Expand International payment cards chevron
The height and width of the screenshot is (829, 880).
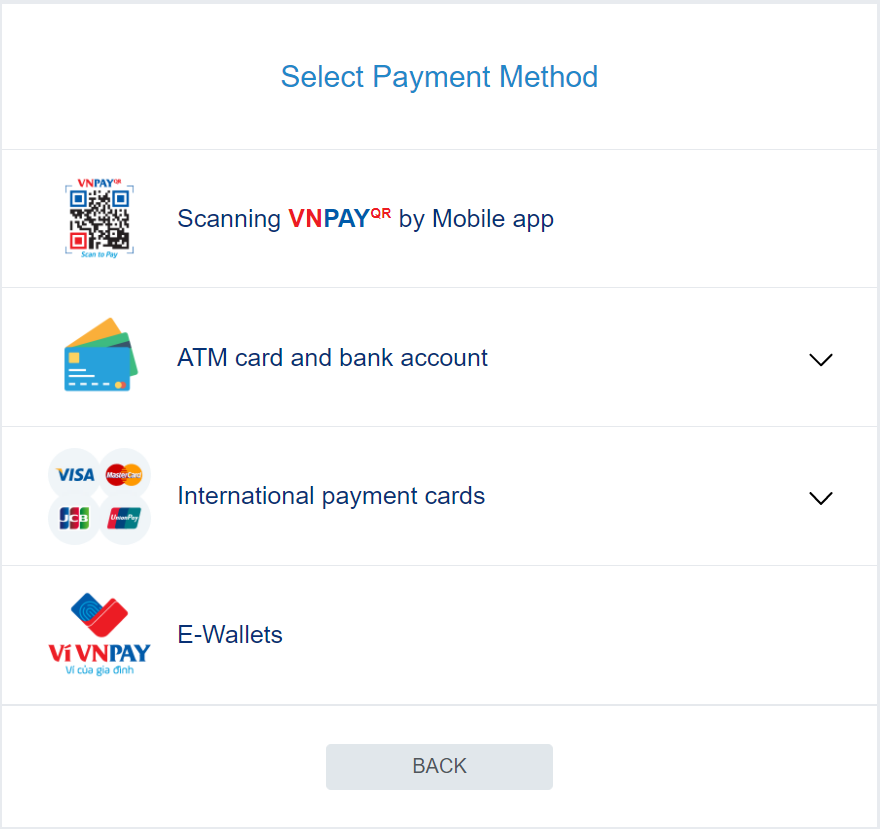(820, 498)
